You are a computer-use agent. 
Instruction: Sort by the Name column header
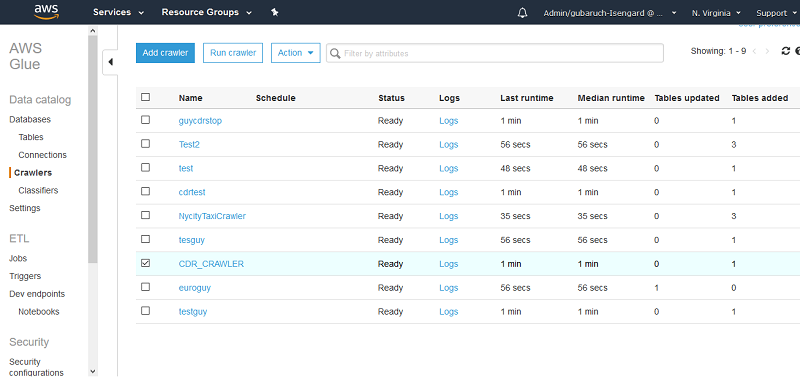point(190,98)
